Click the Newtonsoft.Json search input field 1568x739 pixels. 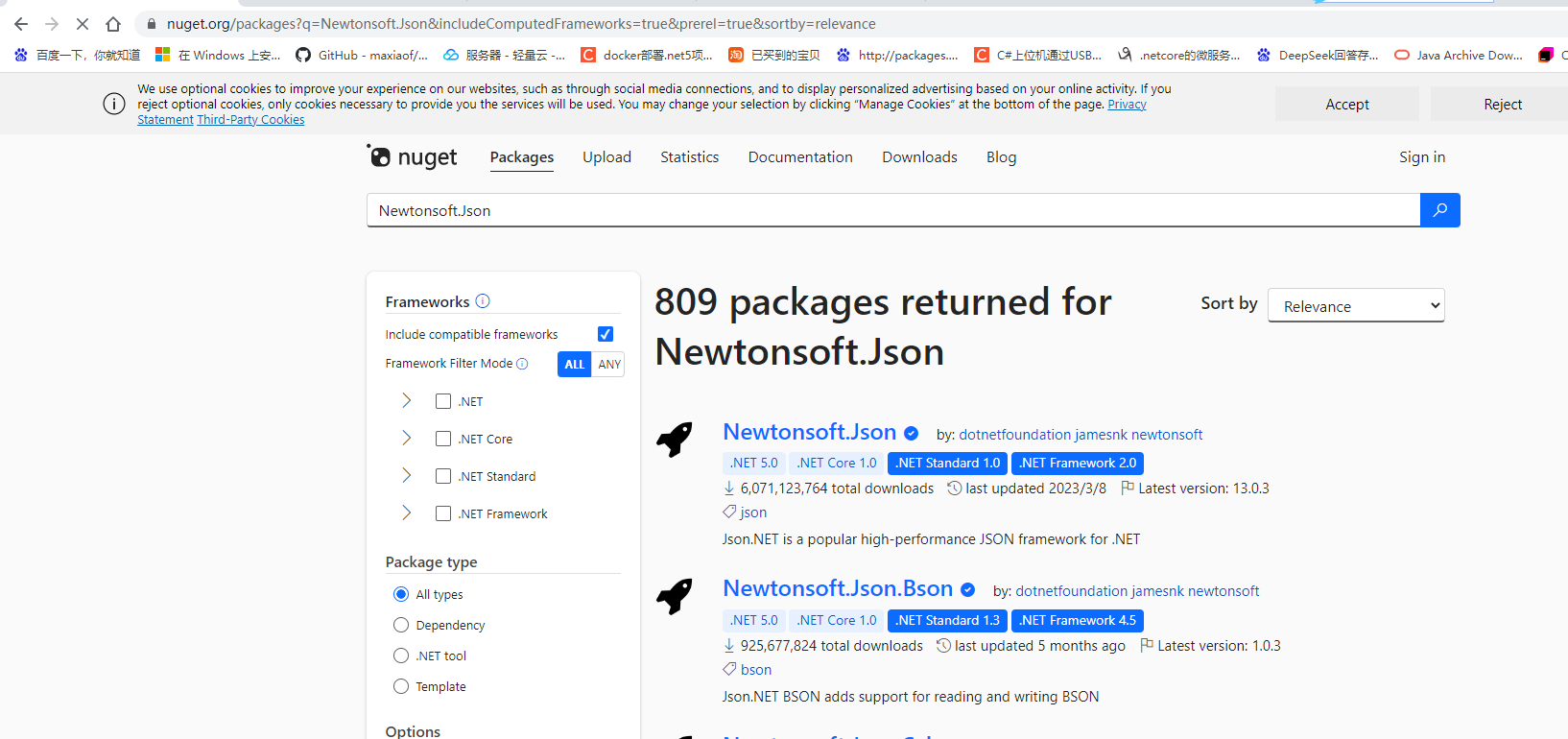pyautogui.click(x=892, y=210)
